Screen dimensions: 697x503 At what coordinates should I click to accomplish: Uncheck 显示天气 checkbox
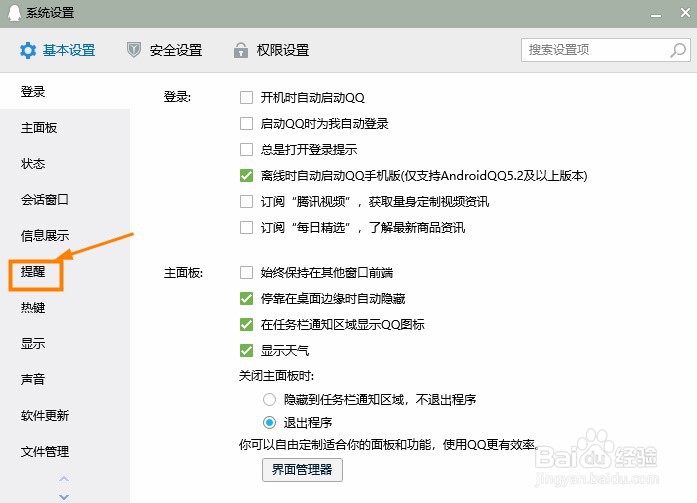(x=246, y=351)
